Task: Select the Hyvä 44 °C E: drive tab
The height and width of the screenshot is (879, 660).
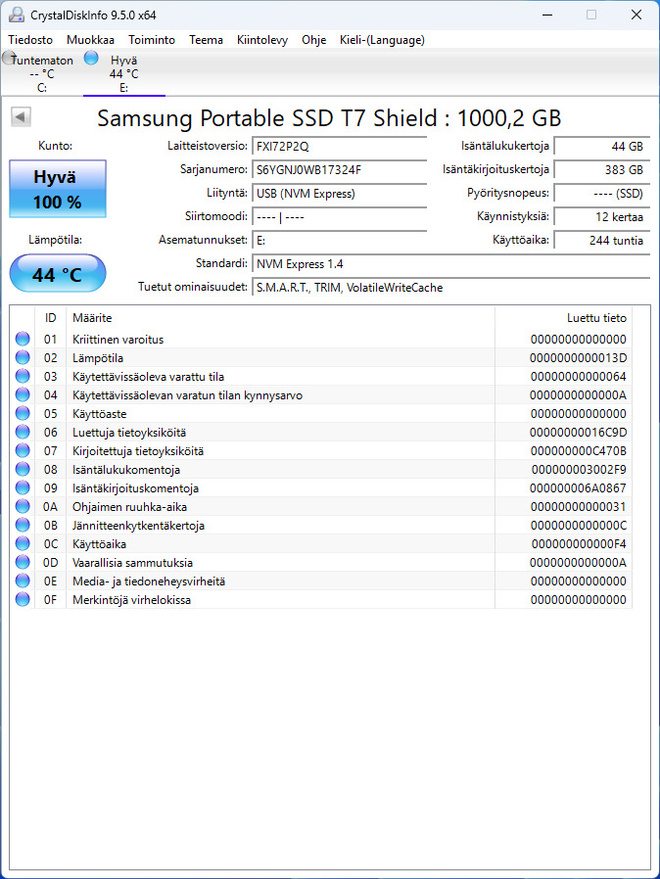Action: [124, 73]
